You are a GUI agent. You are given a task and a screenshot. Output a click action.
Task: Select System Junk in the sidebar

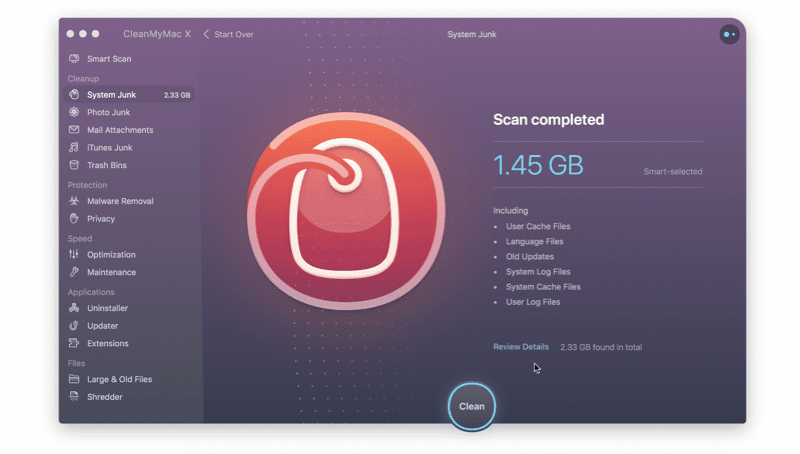point(129,94)
